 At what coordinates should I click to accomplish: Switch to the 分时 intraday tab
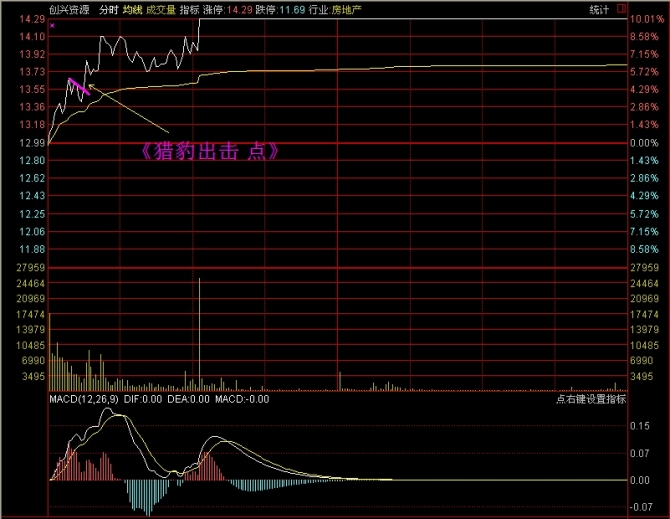pyautogui.click(x=108, y=9)
